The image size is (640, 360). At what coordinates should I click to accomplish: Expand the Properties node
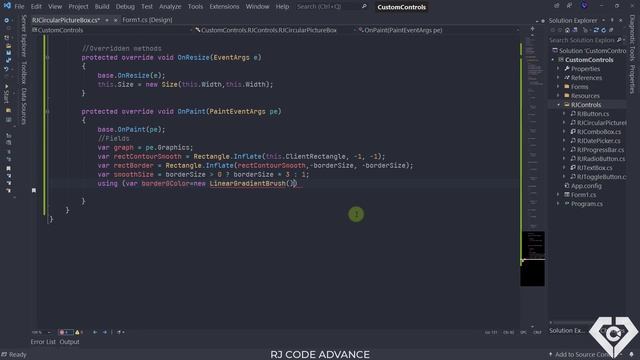point(559,69)
